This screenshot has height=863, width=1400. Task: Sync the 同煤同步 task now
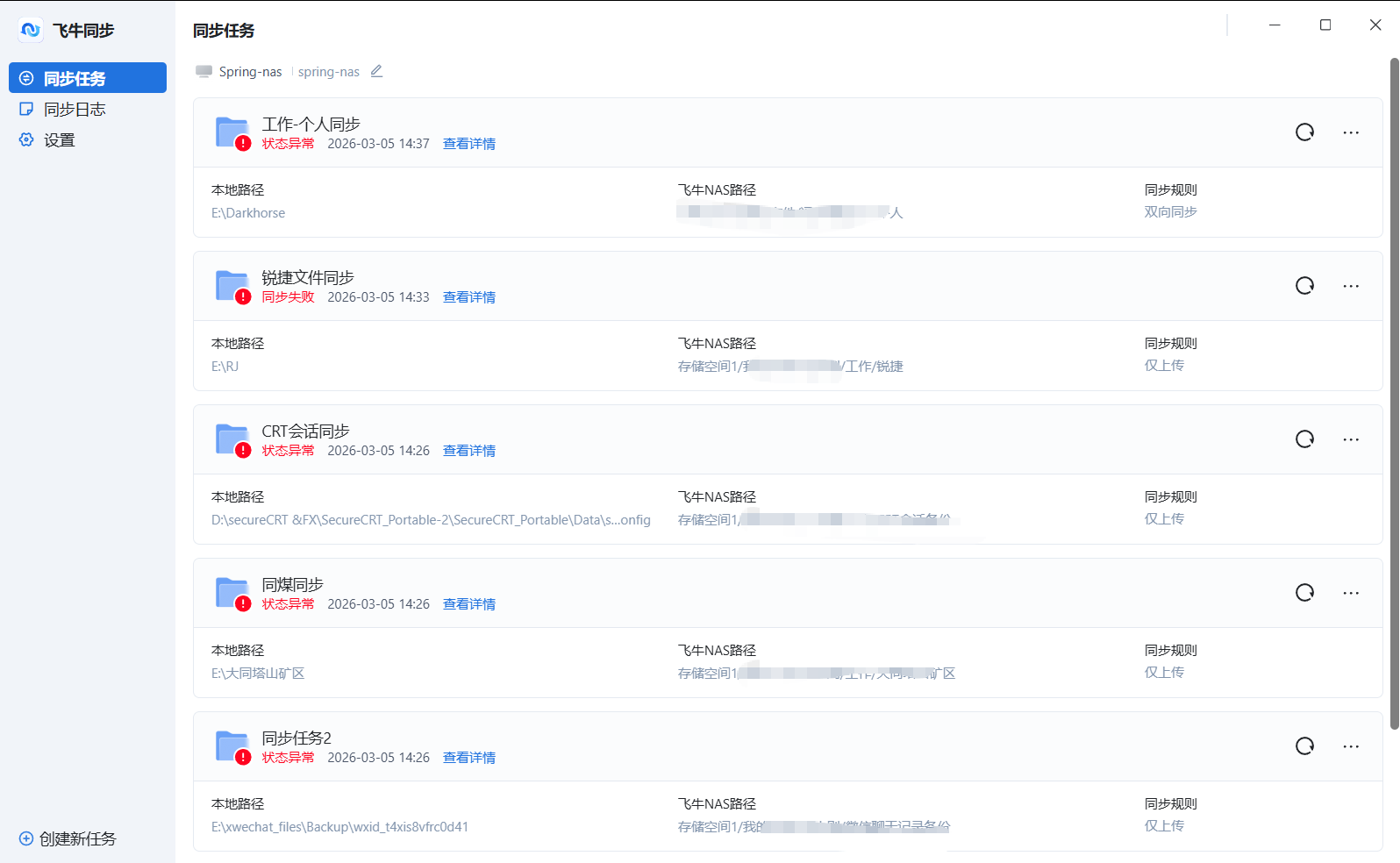1305,593
